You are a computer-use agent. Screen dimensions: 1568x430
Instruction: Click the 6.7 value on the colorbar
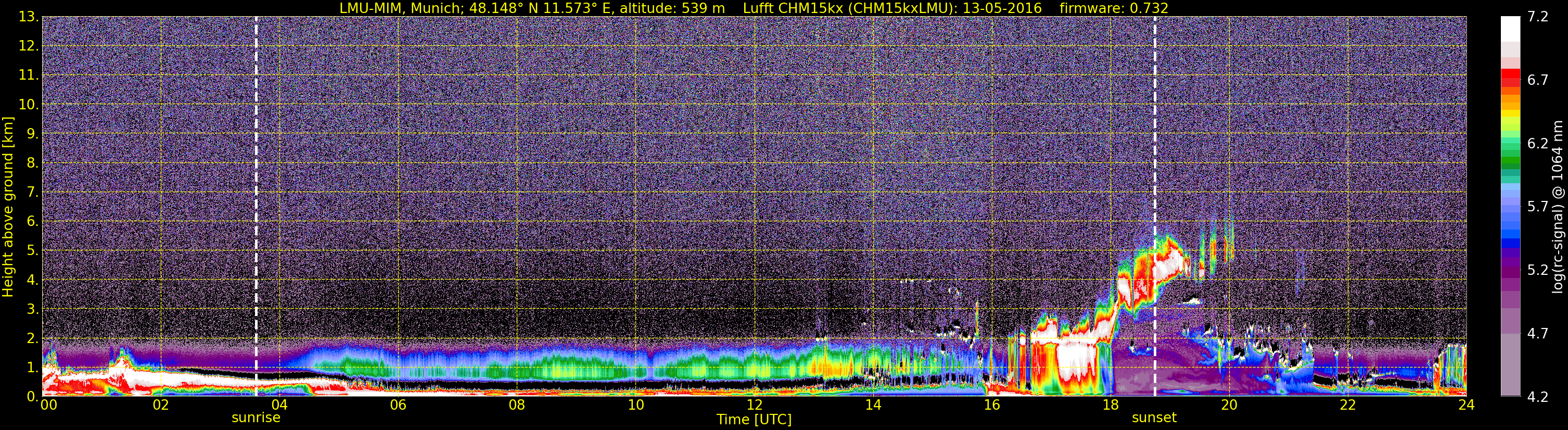(1538, 80)
